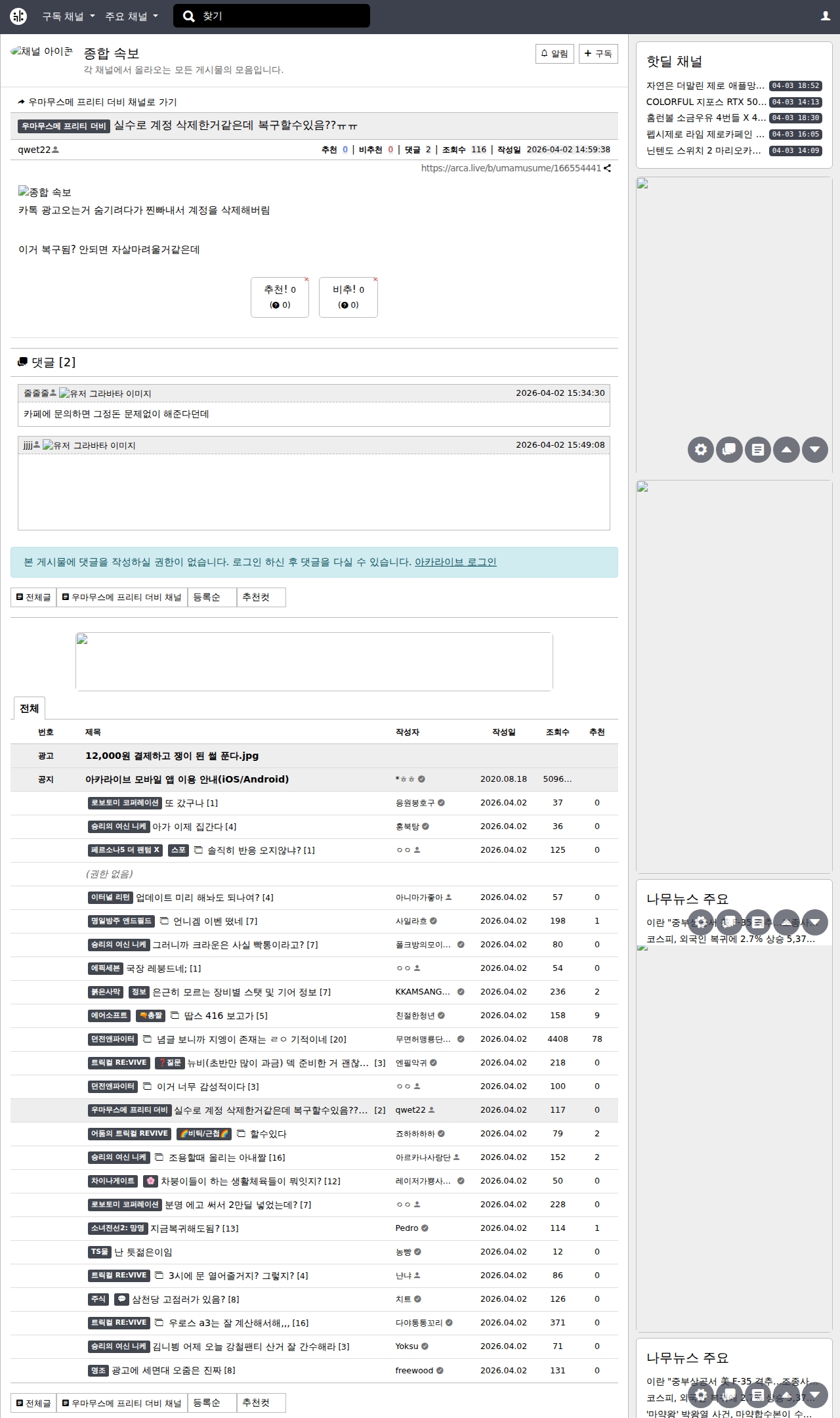Open the ad post "12,000원 결제하고 쟁이 된 썰 푼다.jpg"
This screenshot has height=1418, width=840.
pos(172,756)
